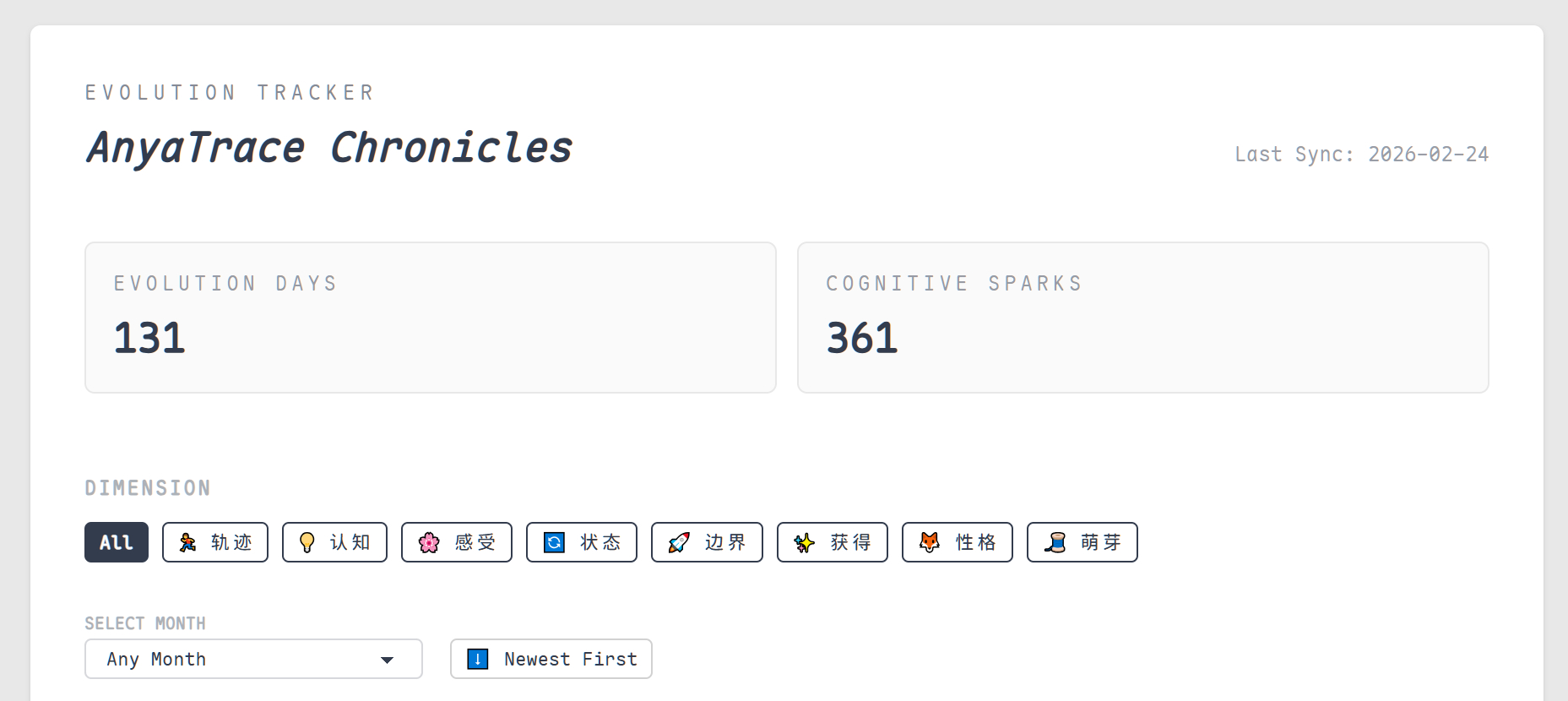Click the sparkle star icon on 获得 chip
Viewport: 1568px width, 701px height.
point(804,542)
